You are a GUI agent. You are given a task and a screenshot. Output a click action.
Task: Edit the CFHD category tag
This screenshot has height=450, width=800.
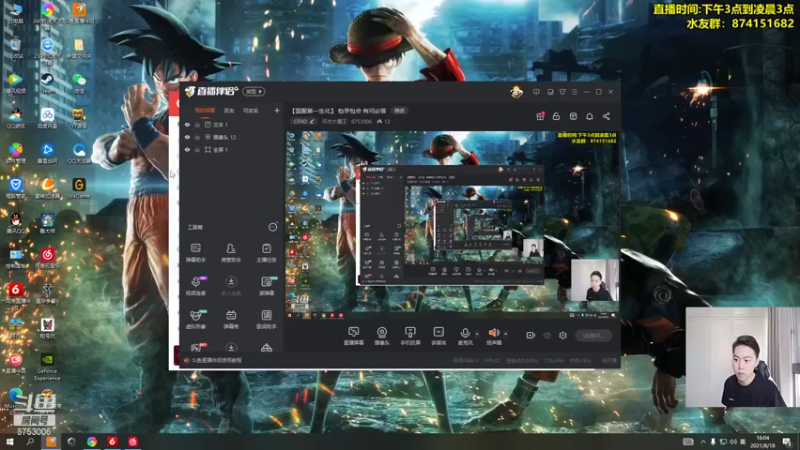coord(304,121)
